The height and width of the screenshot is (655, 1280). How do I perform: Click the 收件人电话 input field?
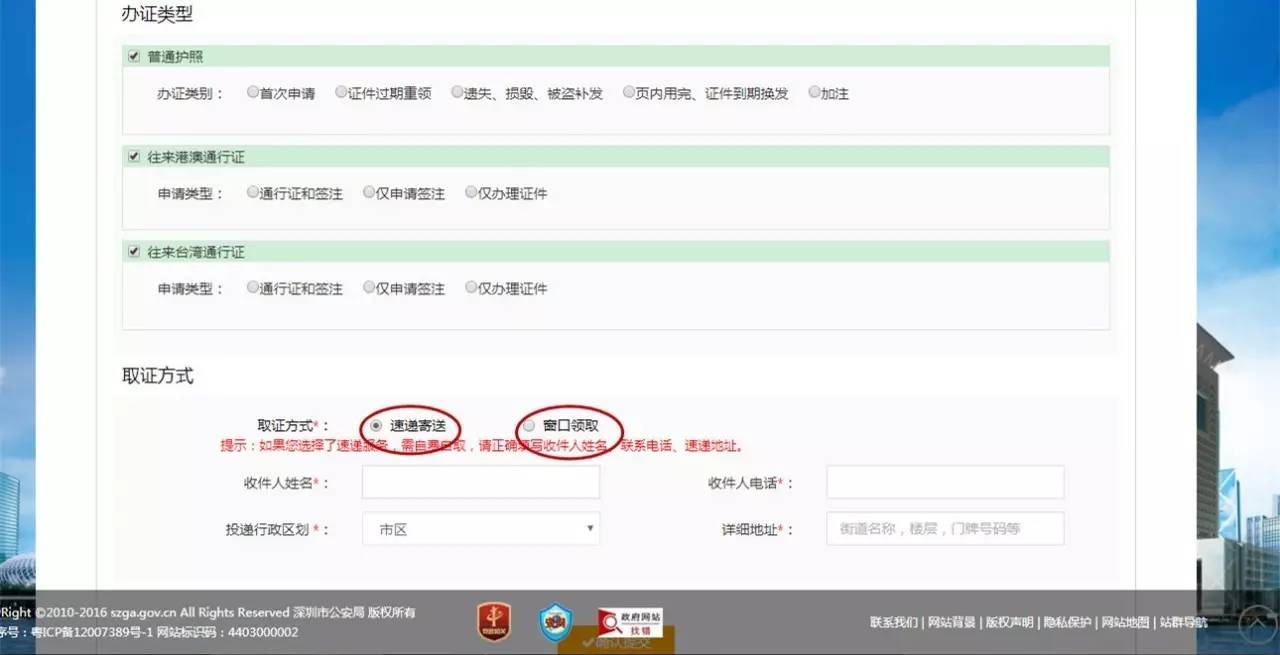pos(944,482)
